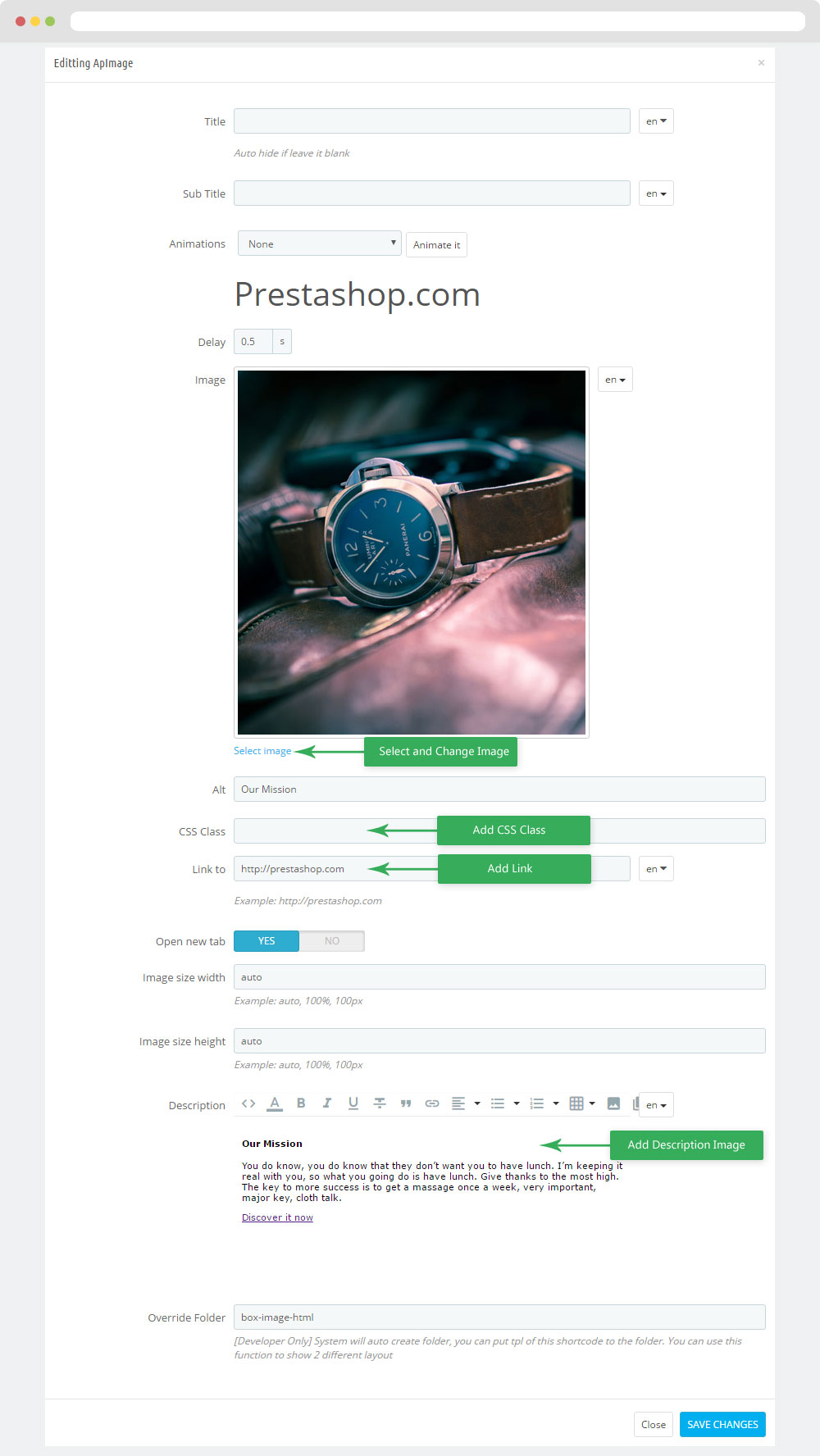
Task: Open the text alignment options
Action: [465, 1103]
